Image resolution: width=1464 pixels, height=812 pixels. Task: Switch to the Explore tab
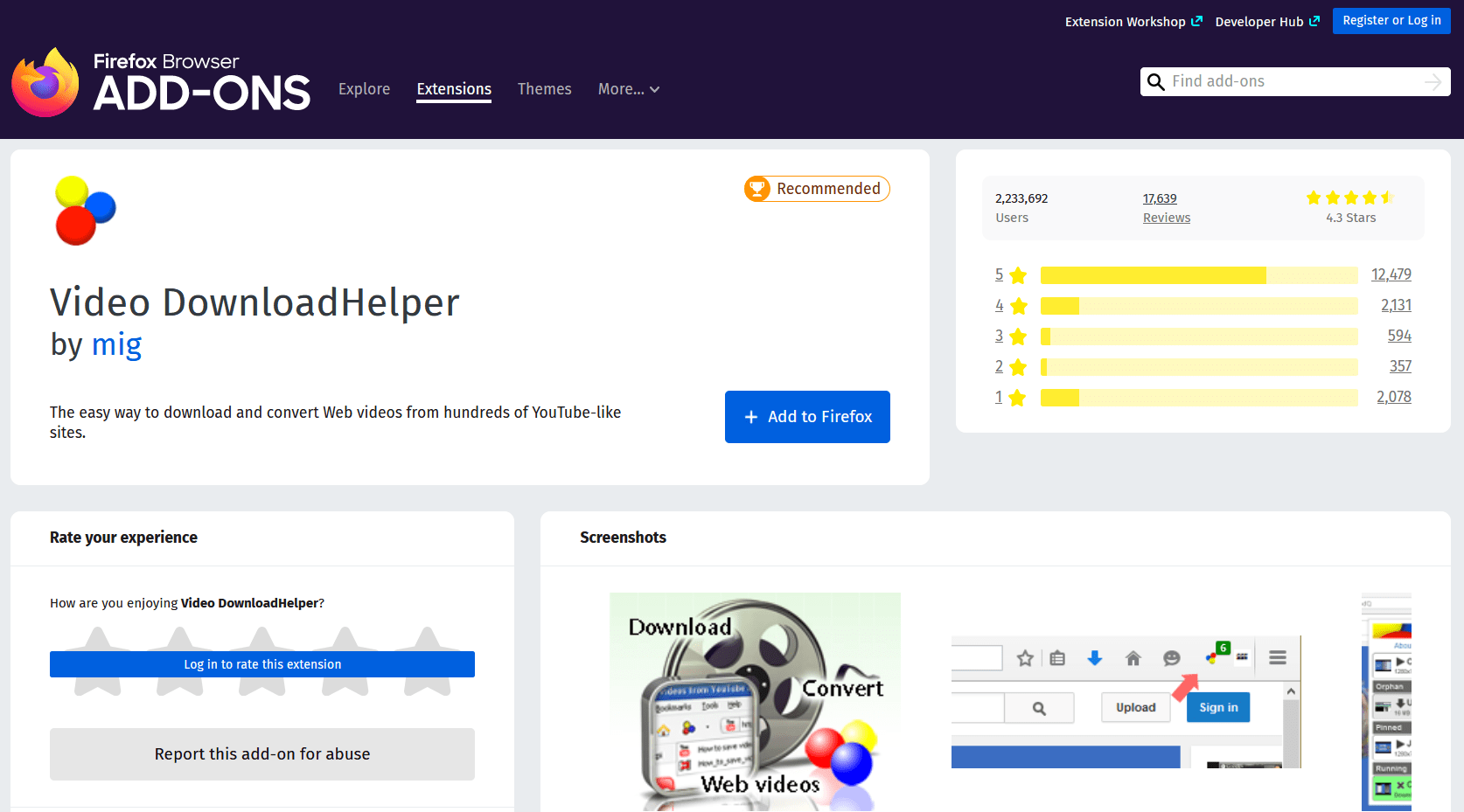pos(364,89)
